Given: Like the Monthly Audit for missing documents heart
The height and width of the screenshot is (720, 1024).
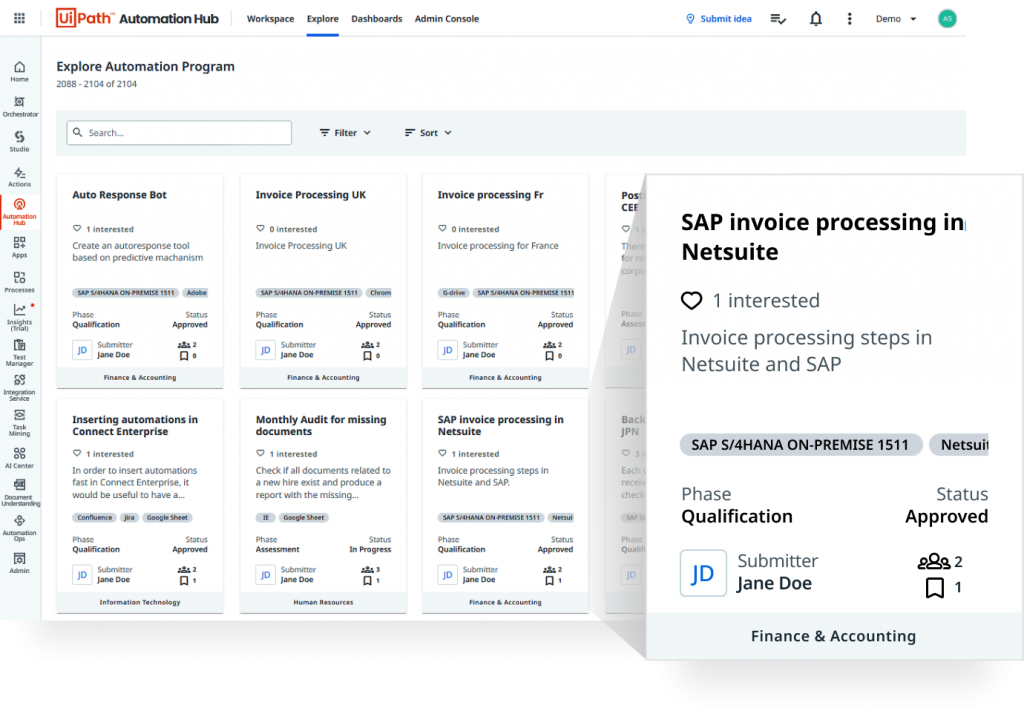Looking at the screenshot, I should (261, 453).
